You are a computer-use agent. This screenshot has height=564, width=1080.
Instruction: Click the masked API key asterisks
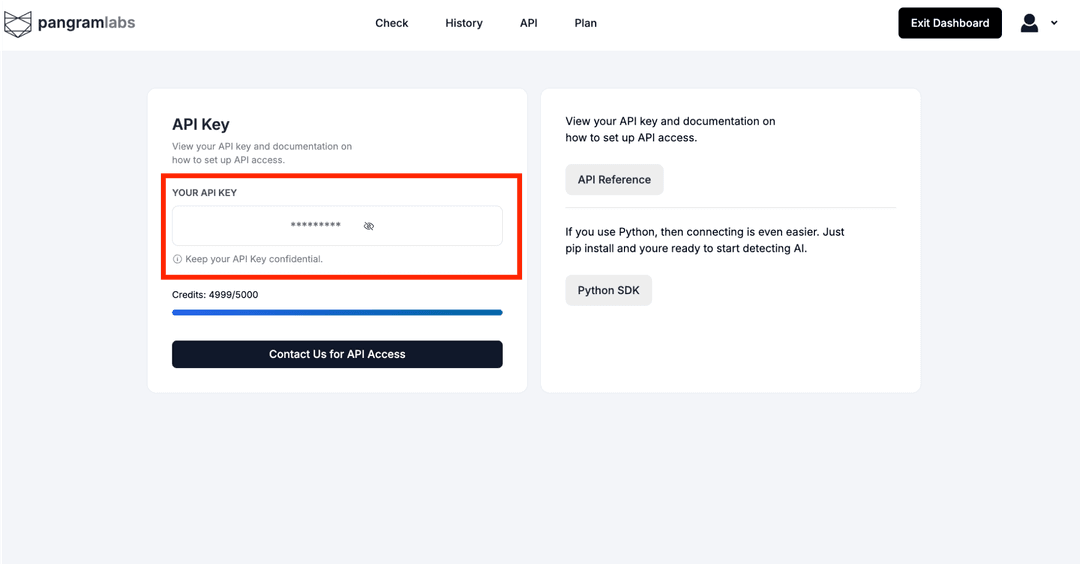coord(315,226)
